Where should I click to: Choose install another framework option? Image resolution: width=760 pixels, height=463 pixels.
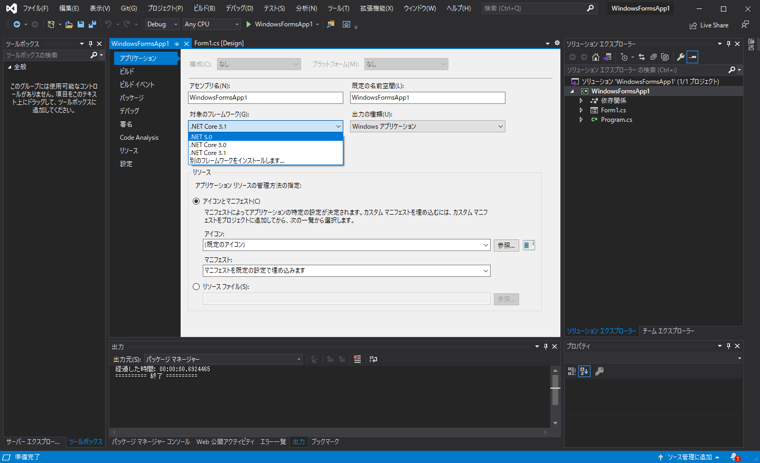pos(266,160)
